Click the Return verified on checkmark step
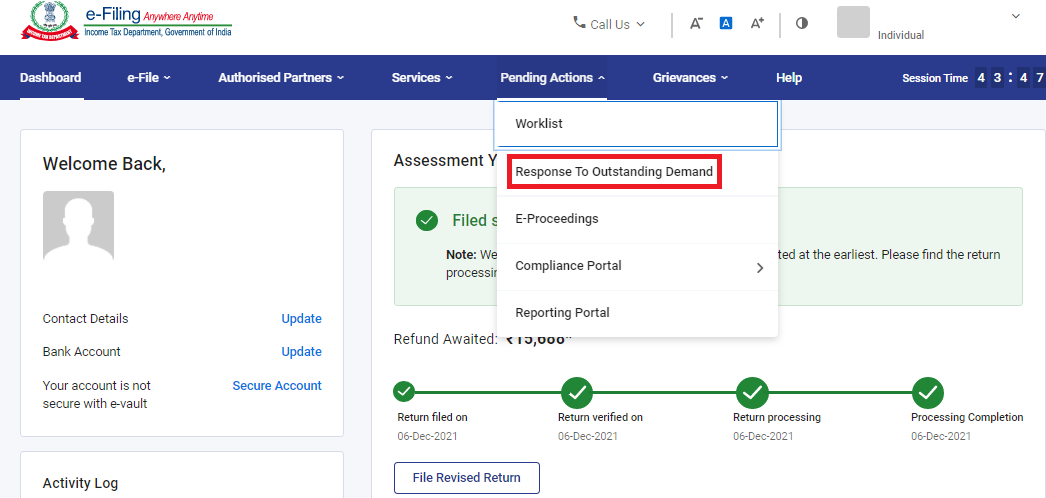The width and height of the screenshot is (1046, 498). (578, 393)
